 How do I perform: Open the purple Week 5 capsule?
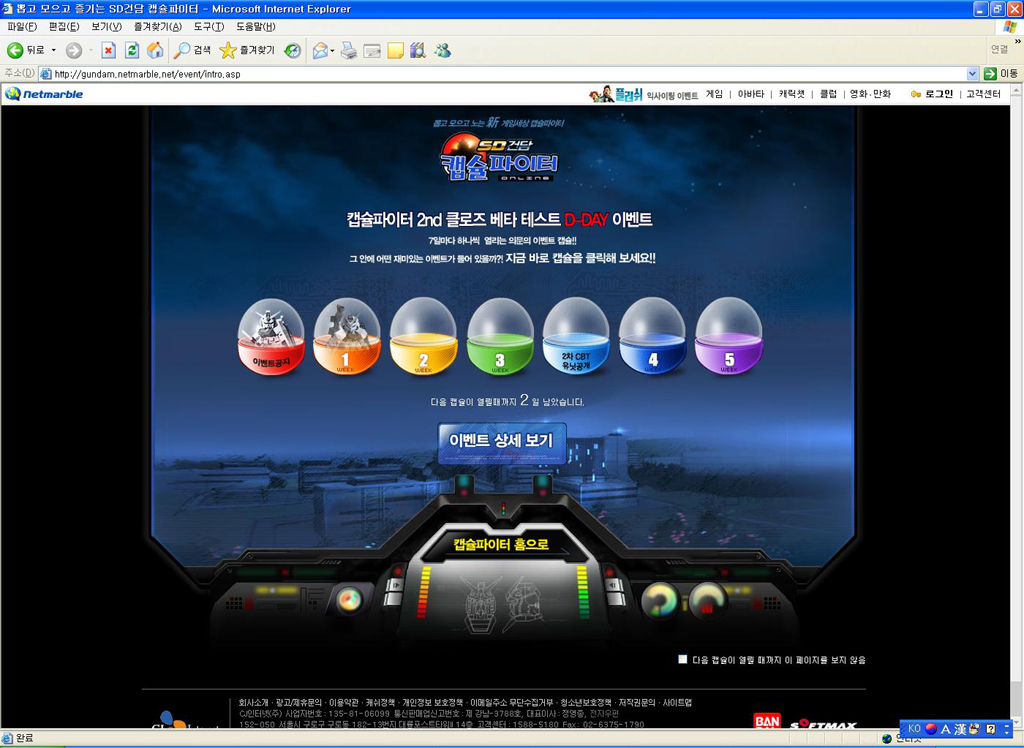pos(728,337)
